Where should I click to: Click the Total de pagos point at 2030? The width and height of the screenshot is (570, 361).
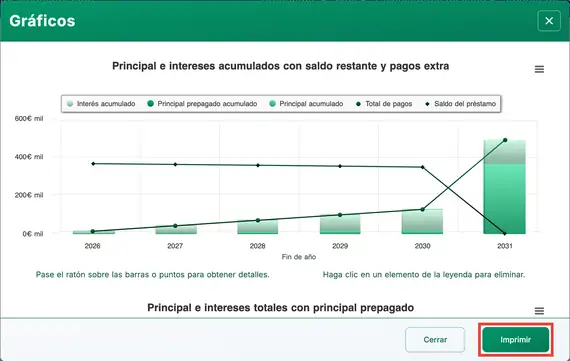(x=422, y=209)
